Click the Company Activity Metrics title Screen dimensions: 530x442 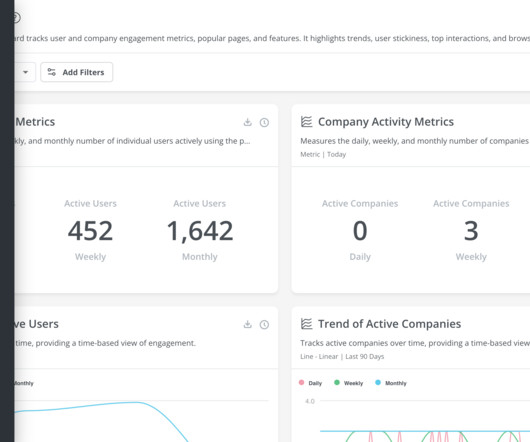tap(386, 122)
